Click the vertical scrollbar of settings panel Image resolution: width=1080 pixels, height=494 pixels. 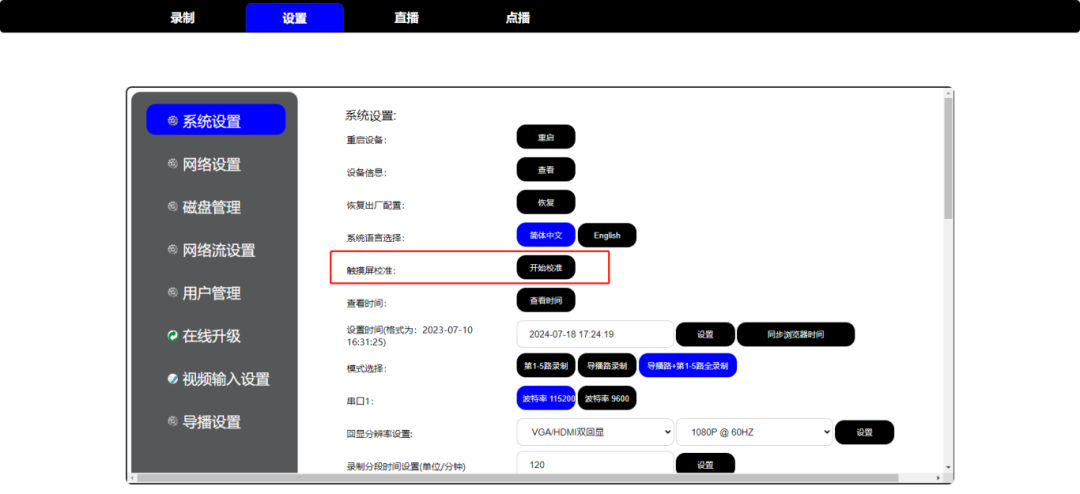(x=948, y=158)
